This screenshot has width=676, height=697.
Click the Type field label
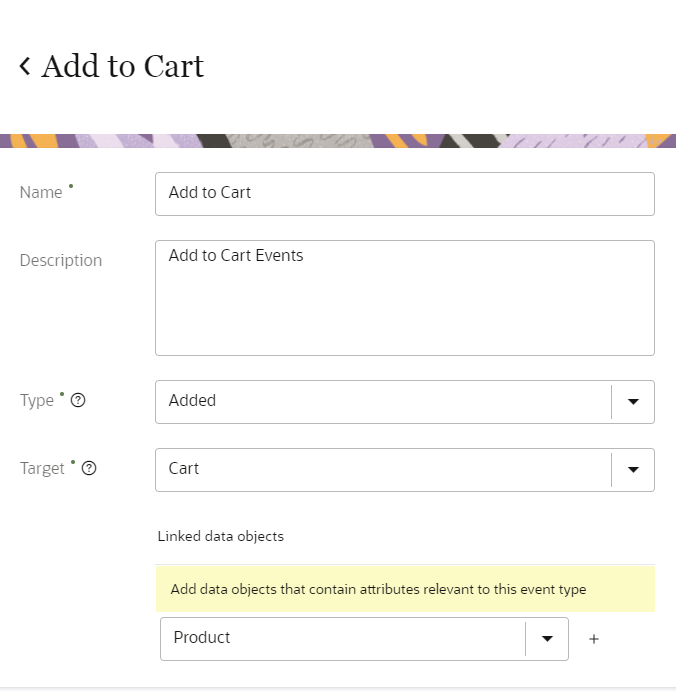37,400
